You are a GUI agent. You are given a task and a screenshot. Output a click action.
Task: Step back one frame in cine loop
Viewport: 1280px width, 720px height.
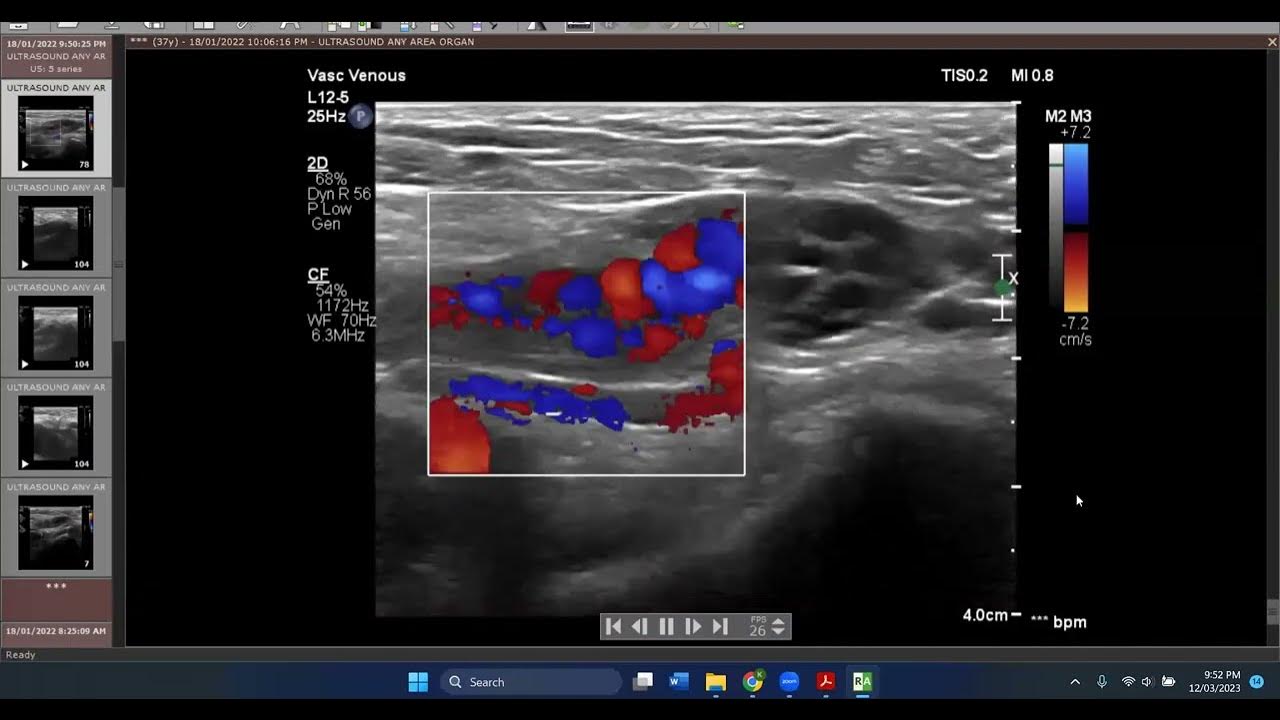point(640,627)
